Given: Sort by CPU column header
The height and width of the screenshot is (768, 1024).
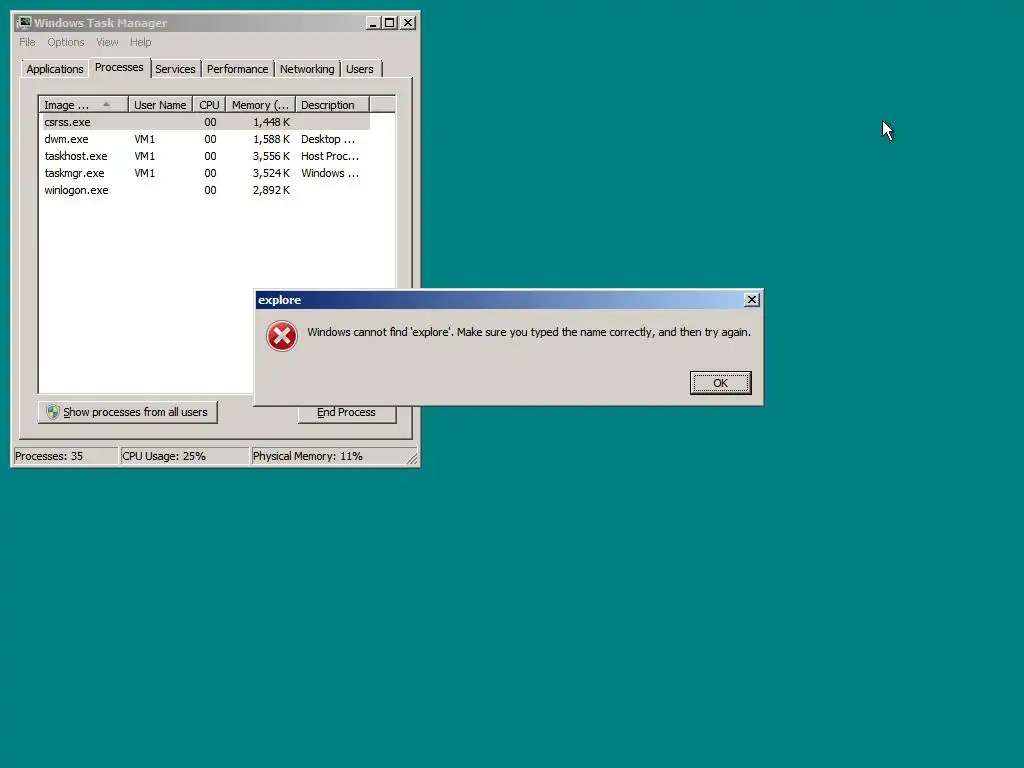Looking at the screenshot, I should pos(209,105).
